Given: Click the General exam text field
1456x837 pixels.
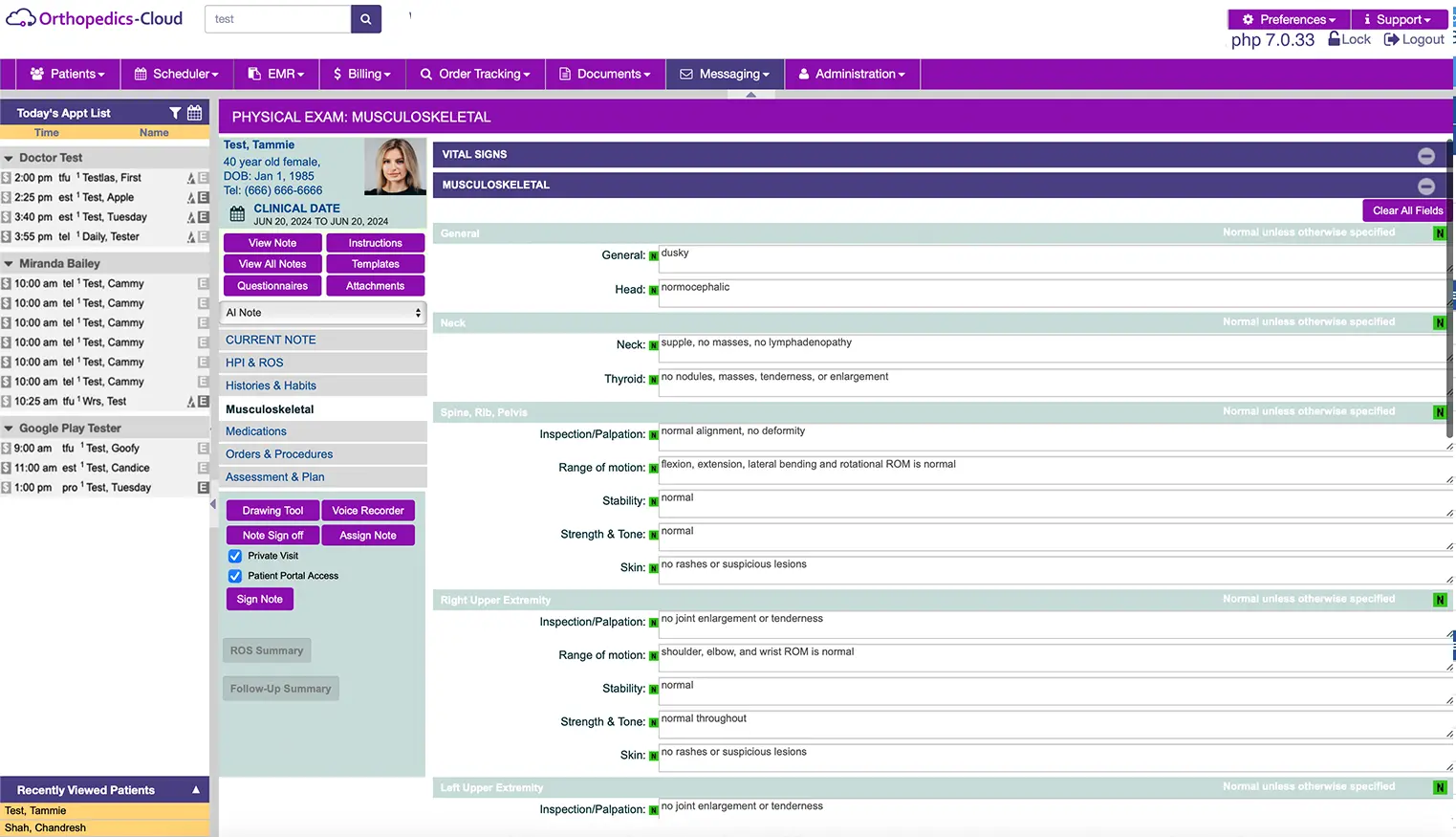Looking at the screenshot, I should click(1052, 258).
